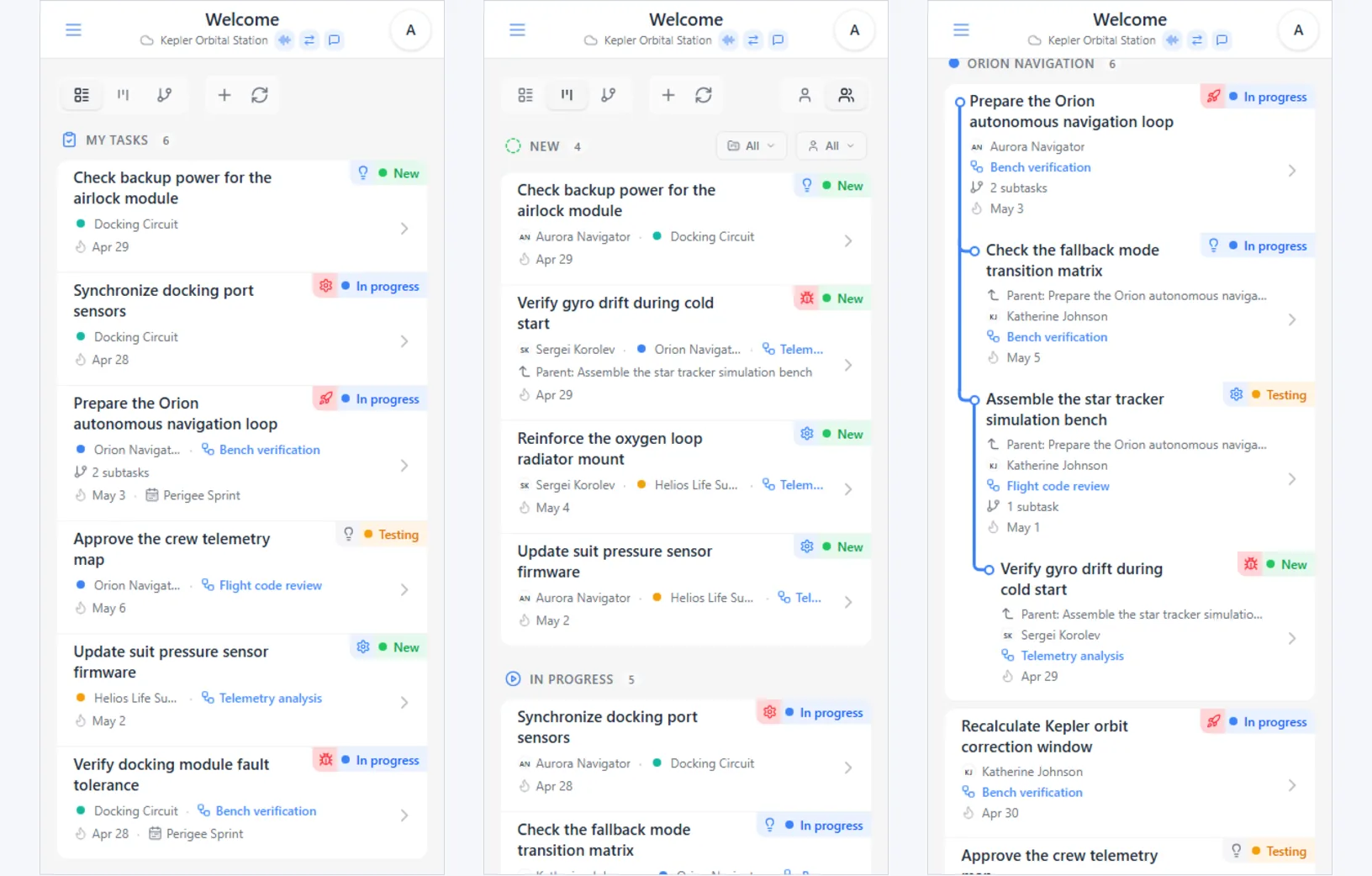Screen dimensions: 1372x876
Task: Click rocket icon on Recalculate Kepler orbit correction window
Action: [1213, 721]
